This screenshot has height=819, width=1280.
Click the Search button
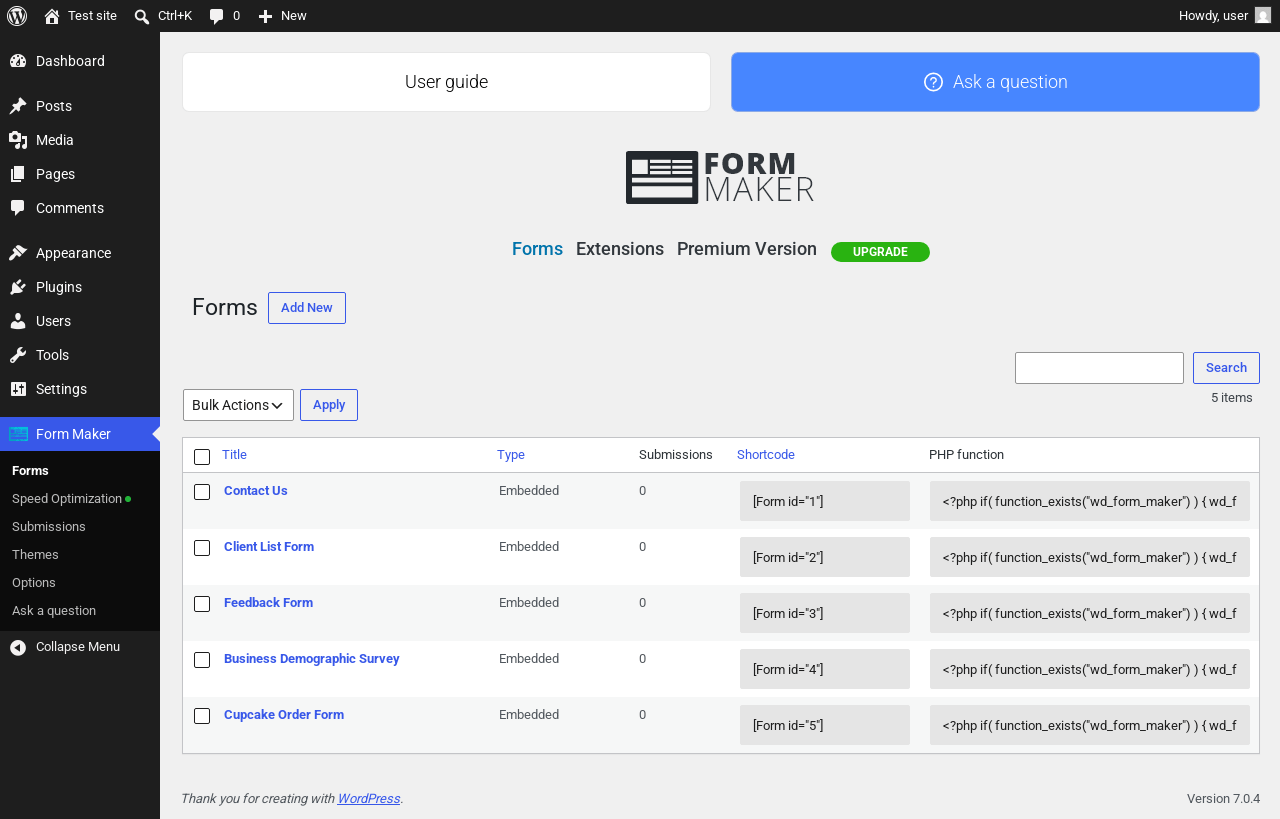(1226, 368)
